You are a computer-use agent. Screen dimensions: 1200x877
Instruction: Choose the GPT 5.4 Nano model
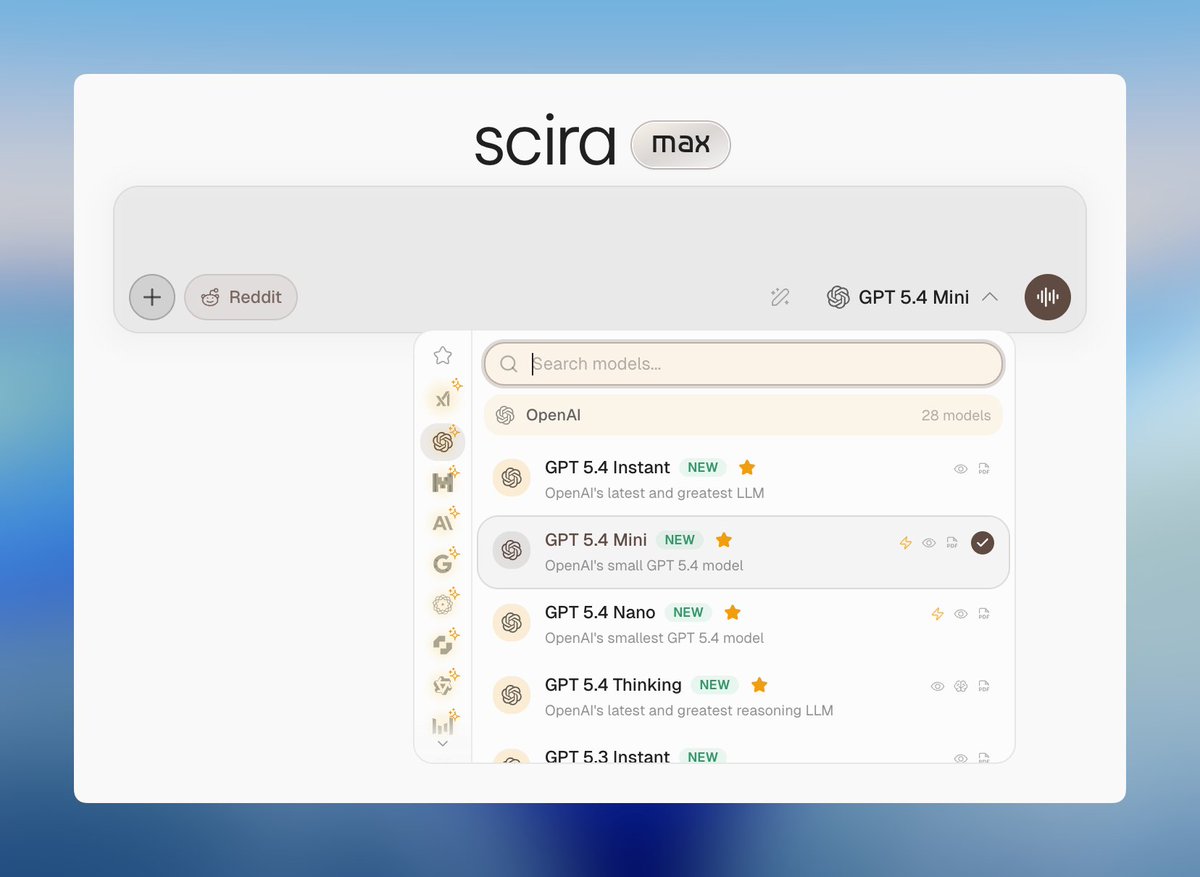pos(743,624)
